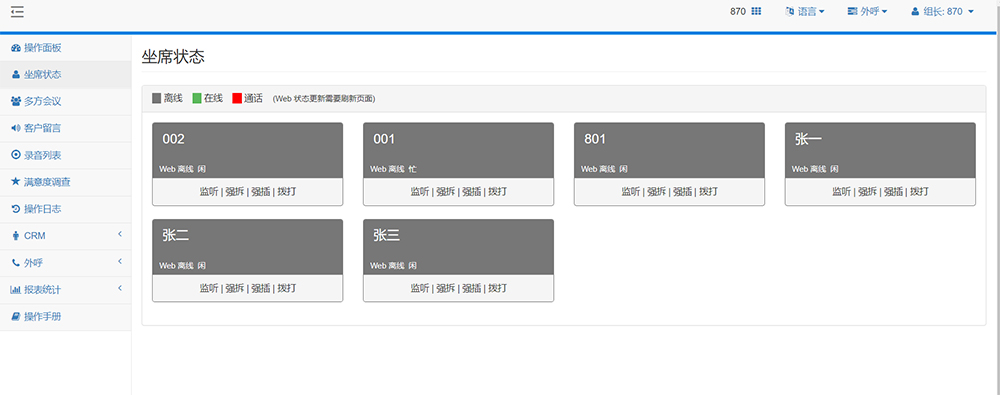The width and height of the screenshot is (1000, 395).
Task: Select 坐席状态 in the sidebar
Action: point(66,75)
